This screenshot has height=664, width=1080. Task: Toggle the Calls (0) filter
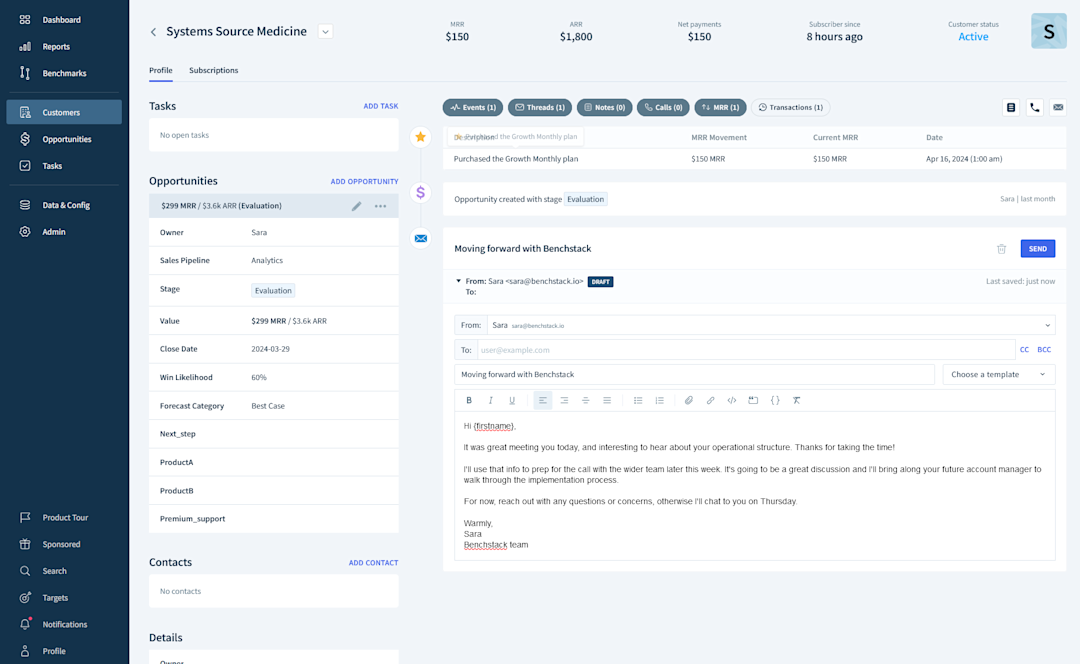tap(663, 107)
